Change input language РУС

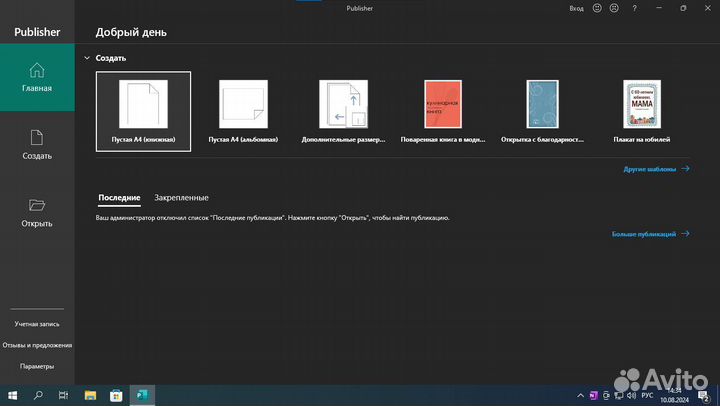pyautogui.click(x=647, y=395)
